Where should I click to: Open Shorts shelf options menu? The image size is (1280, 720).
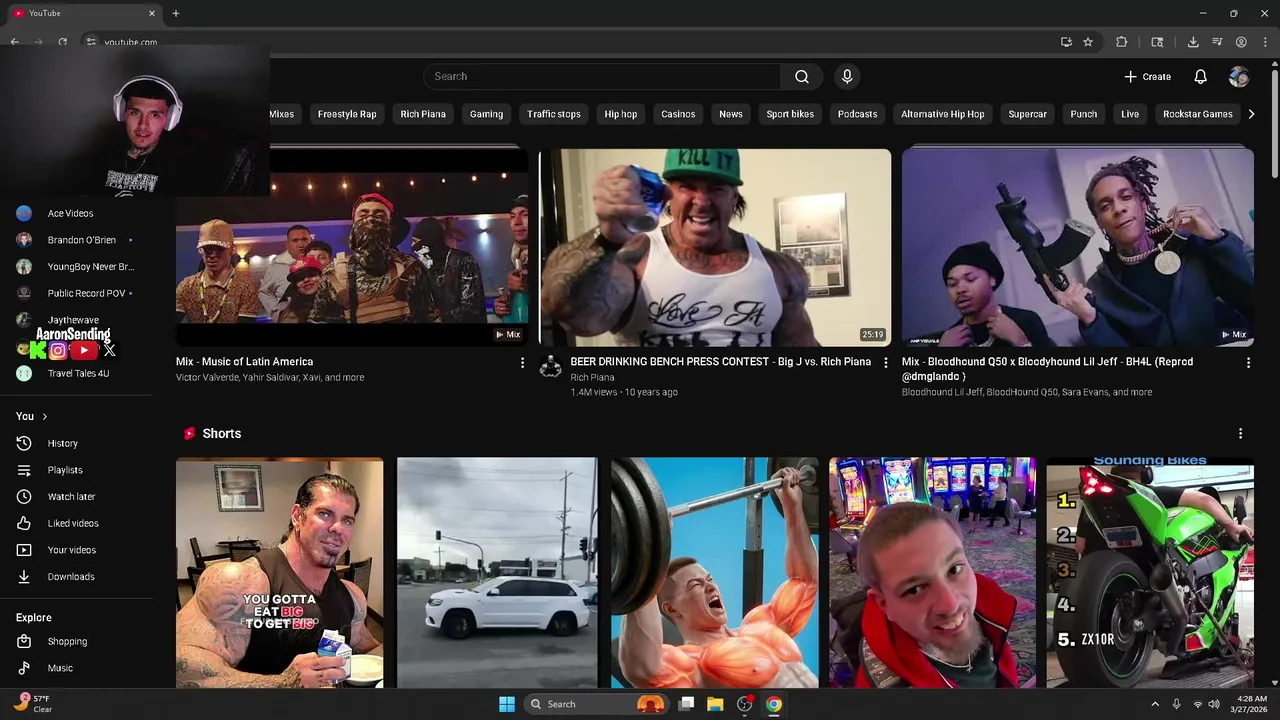(x=1240, y=433)
